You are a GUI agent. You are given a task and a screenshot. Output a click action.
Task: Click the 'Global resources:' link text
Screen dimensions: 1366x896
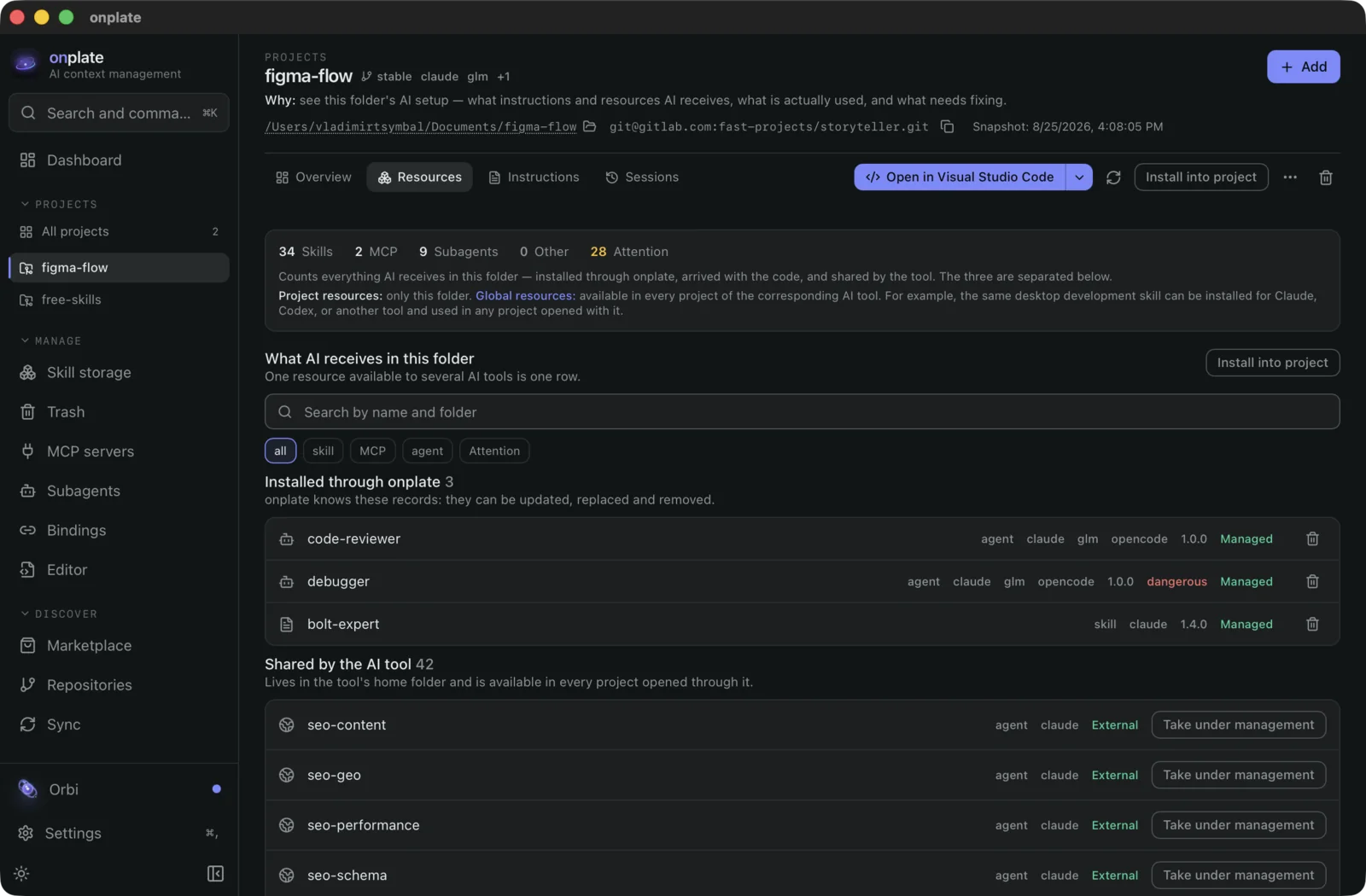tap(526, 296)
